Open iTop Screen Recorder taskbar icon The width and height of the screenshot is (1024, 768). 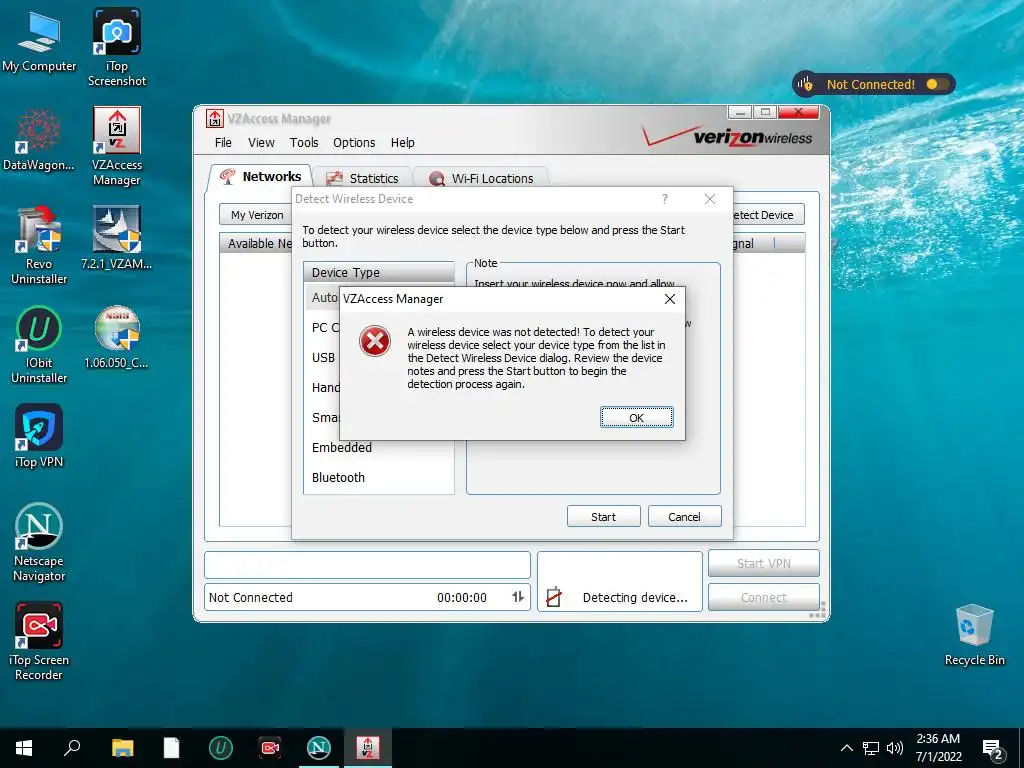pyautogui.click(x=270, y=748)
